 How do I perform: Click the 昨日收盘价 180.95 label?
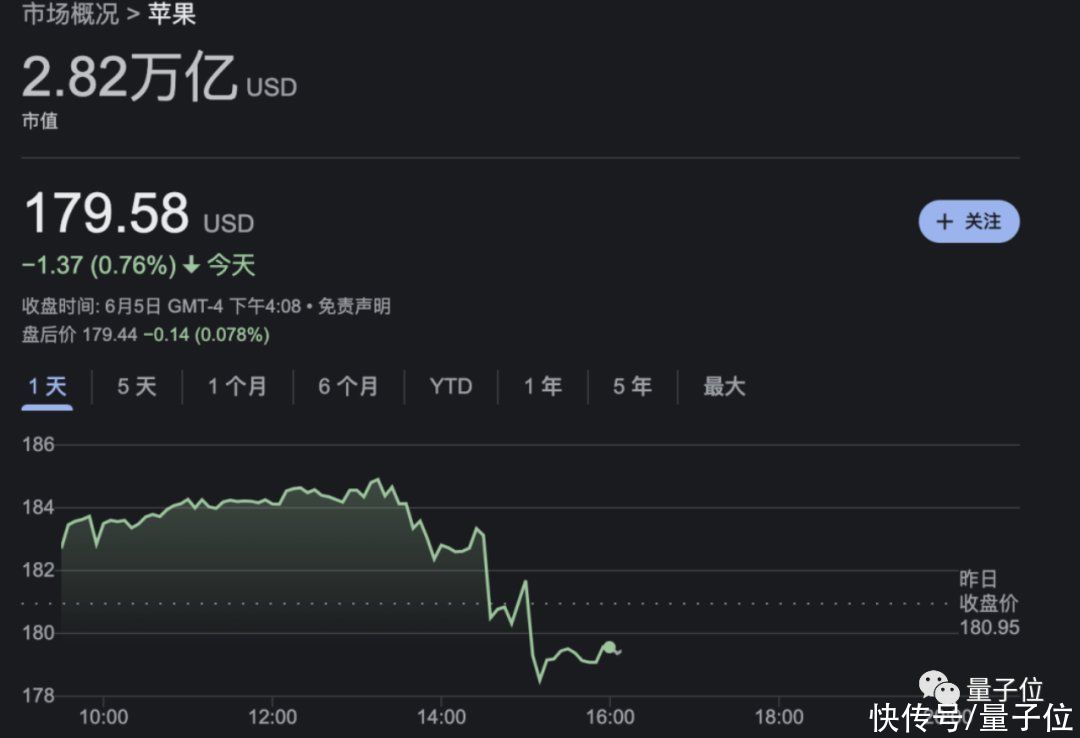[x=987, y=604]
